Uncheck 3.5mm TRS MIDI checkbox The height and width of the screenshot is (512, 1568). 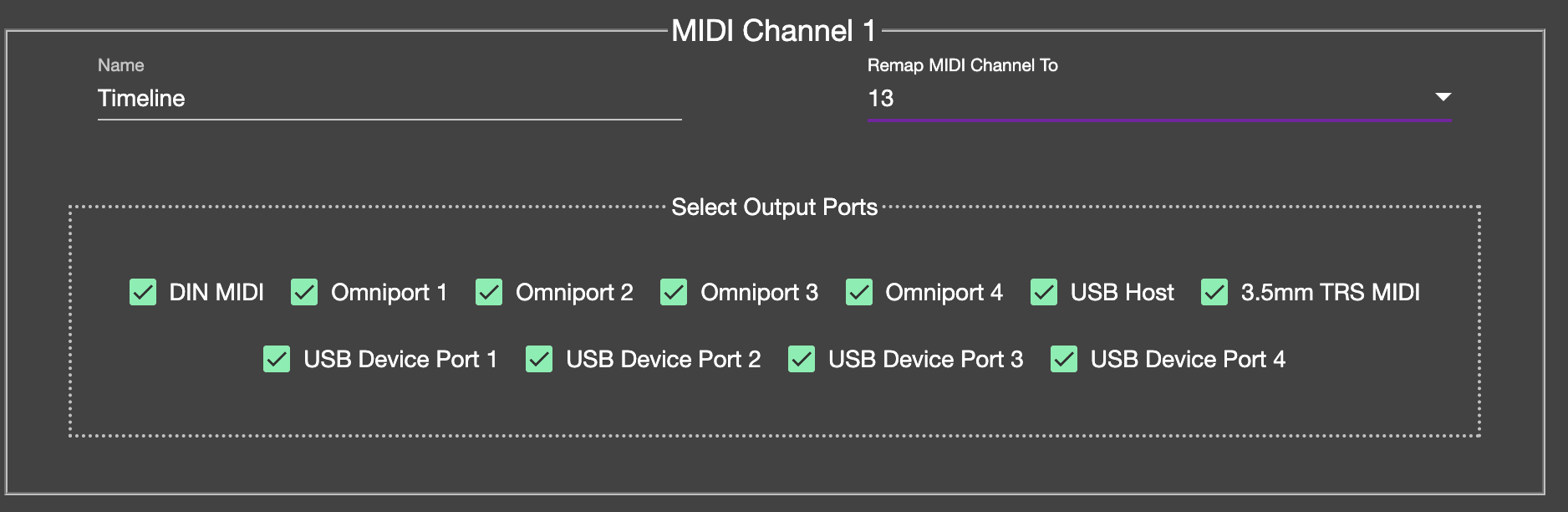tap(1214, 292)
